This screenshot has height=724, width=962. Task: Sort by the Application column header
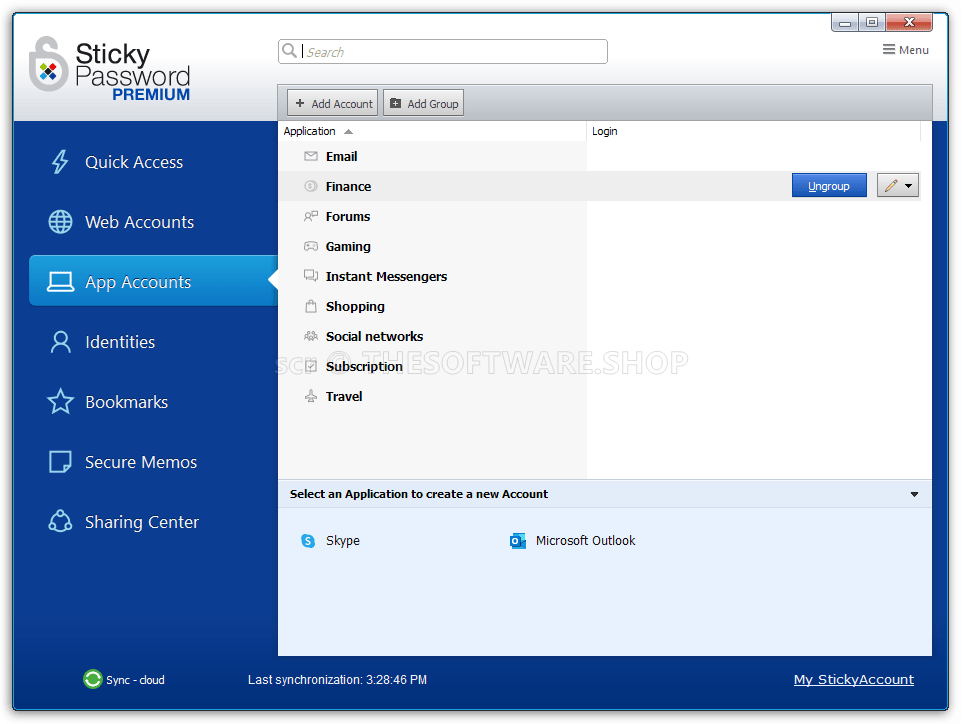click(x=433, y=131)
